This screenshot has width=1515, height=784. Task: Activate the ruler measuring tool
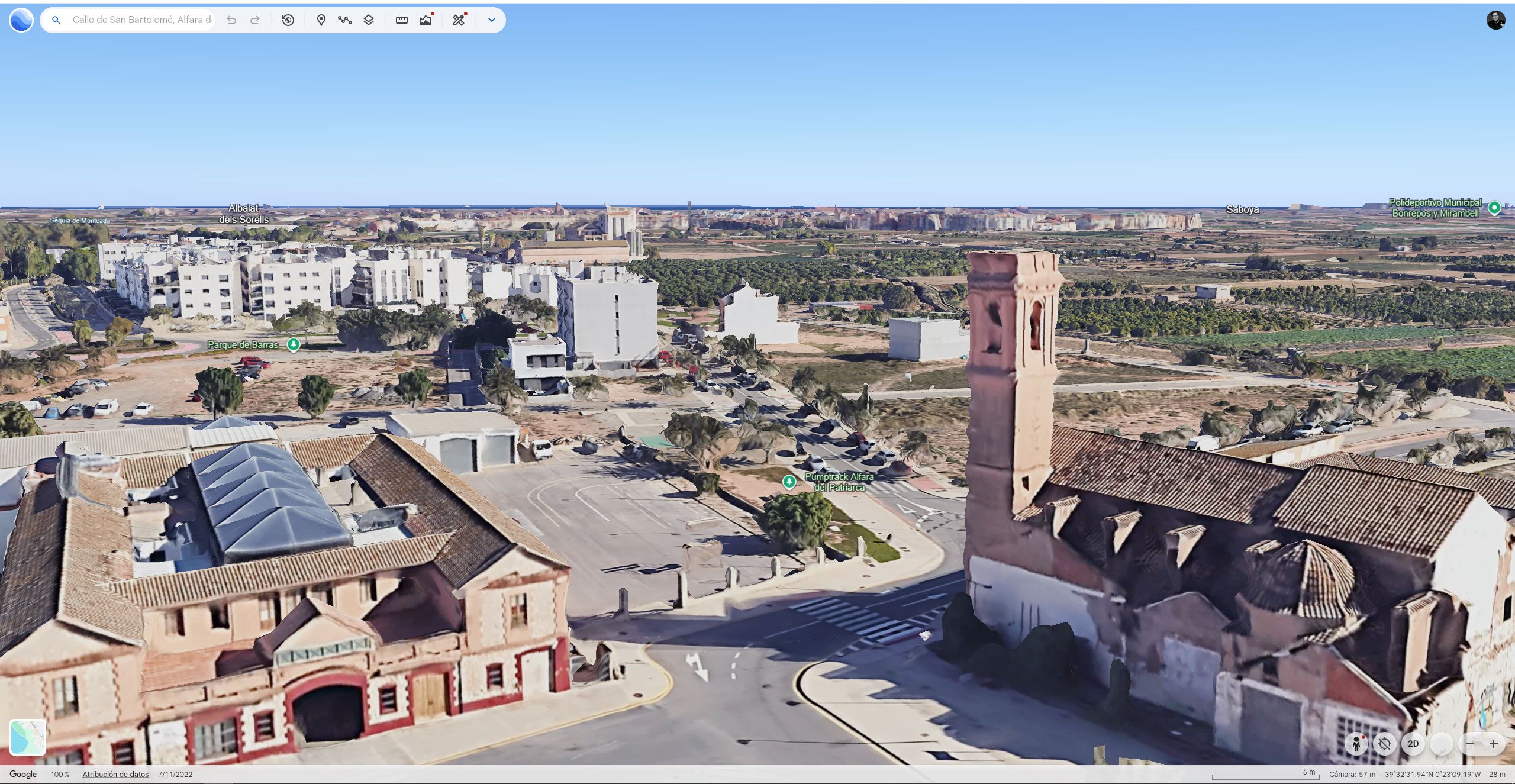pyautogui.click(x=402, y=20)
